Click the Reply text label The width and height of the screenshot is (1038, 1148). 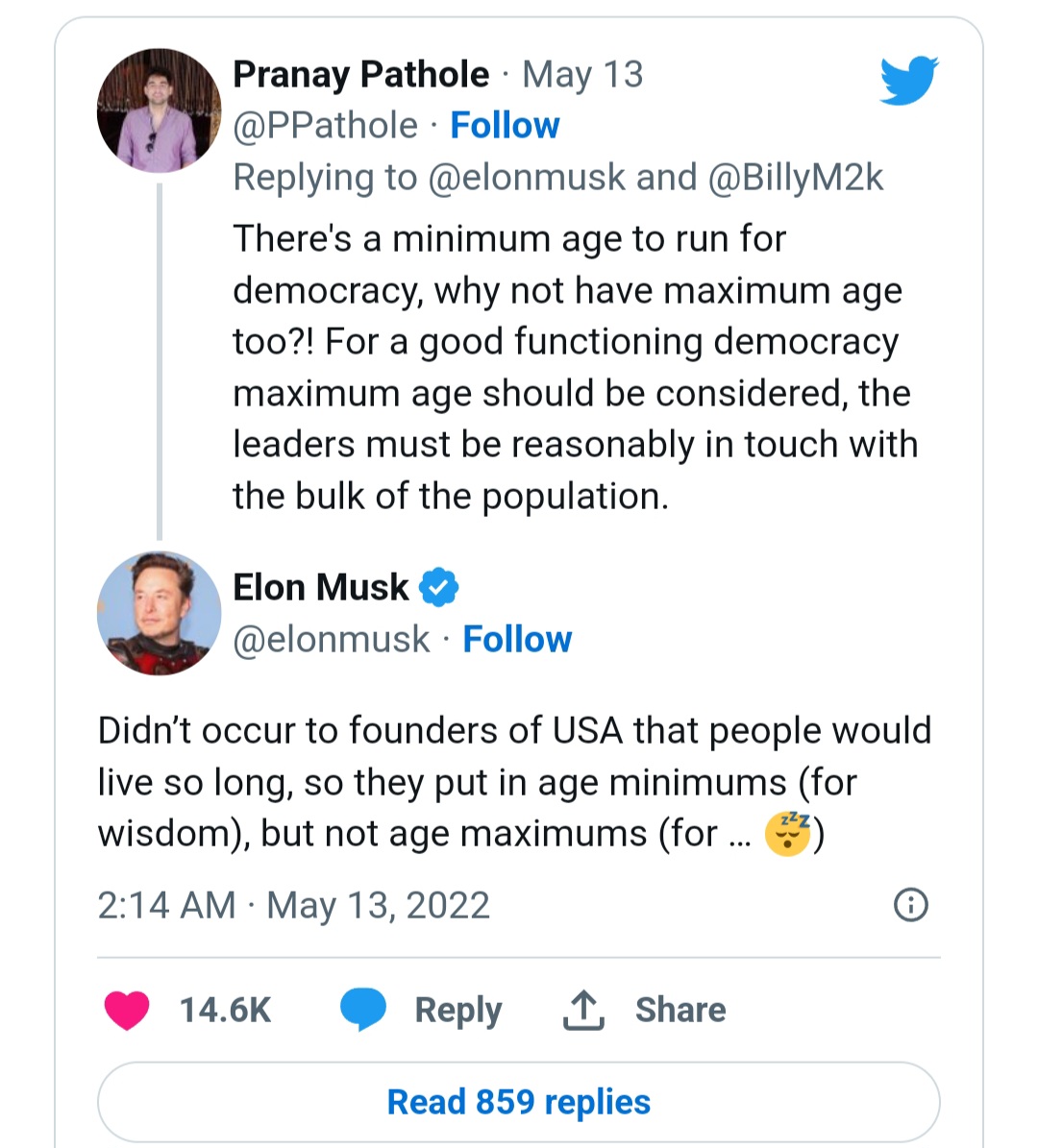tap(457, 1010)
